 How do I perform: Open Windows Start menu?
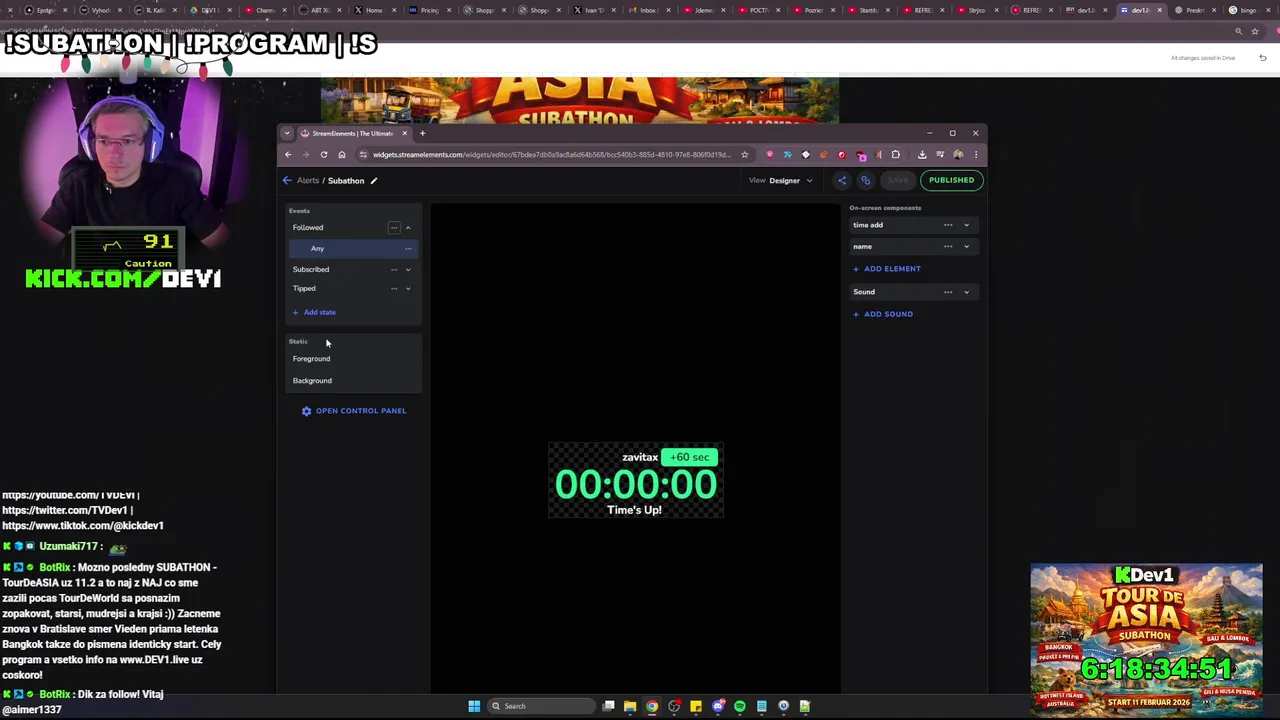click(474, 706)
